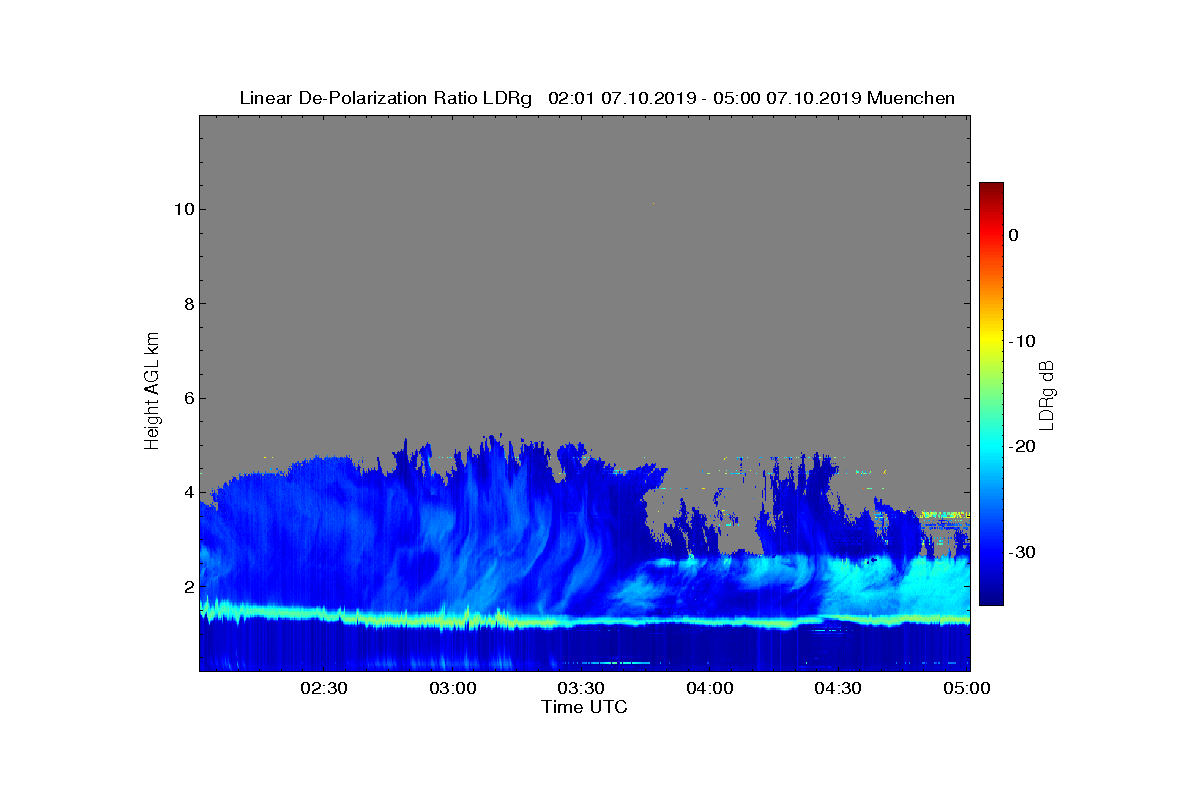This screenshot has width=1200, height=800.
Task: Click the colorbar value -20
Action: pyautogui.click(x=1022, y=447)
